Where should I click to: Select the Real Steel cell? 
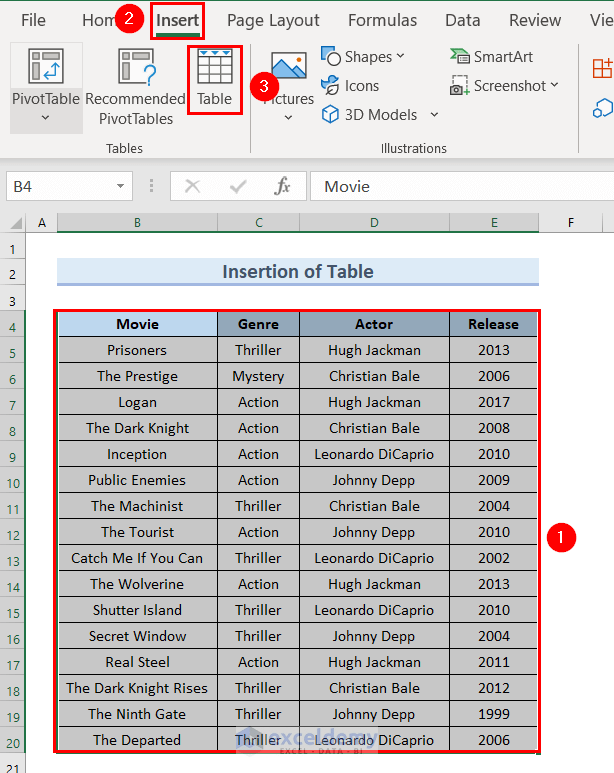[138, 662]
